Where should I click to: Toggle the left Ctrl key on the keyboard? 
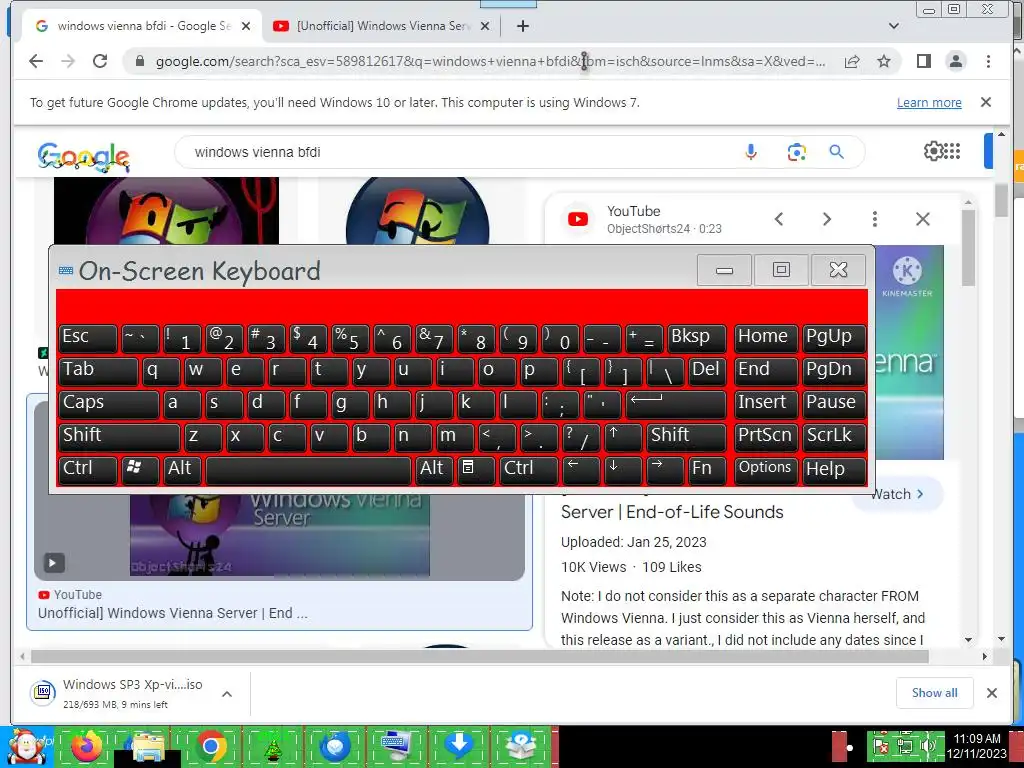[x=88, y=470]
